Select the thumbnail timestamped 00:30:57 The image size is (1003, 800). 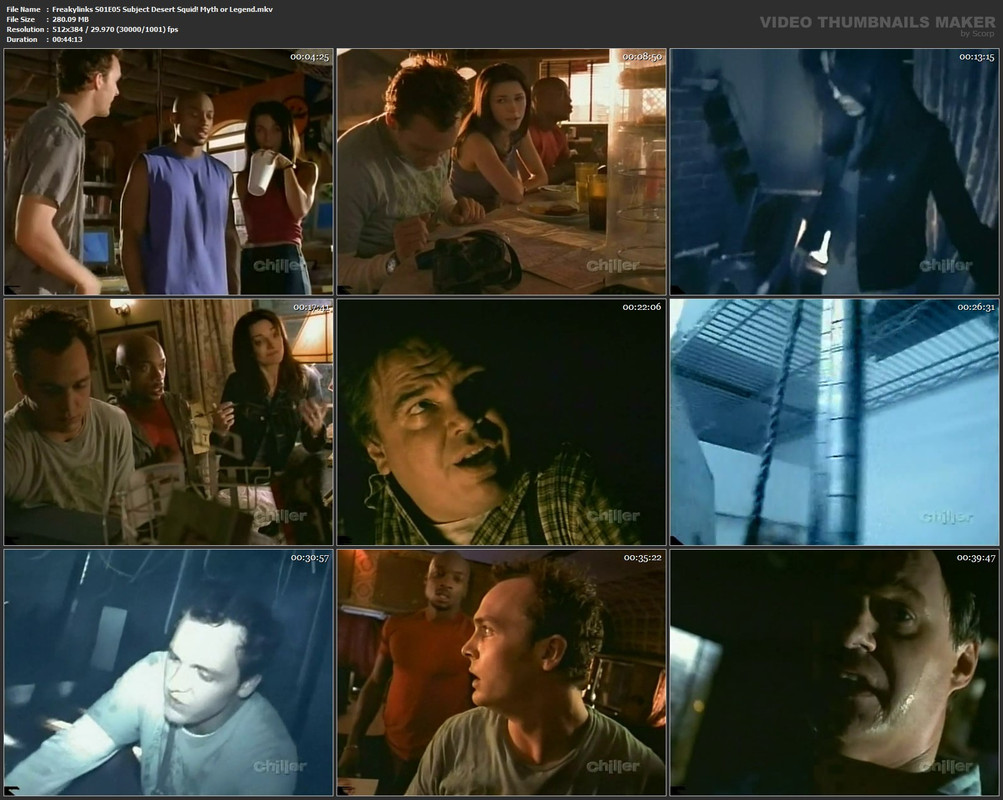(x=168, y=673)
